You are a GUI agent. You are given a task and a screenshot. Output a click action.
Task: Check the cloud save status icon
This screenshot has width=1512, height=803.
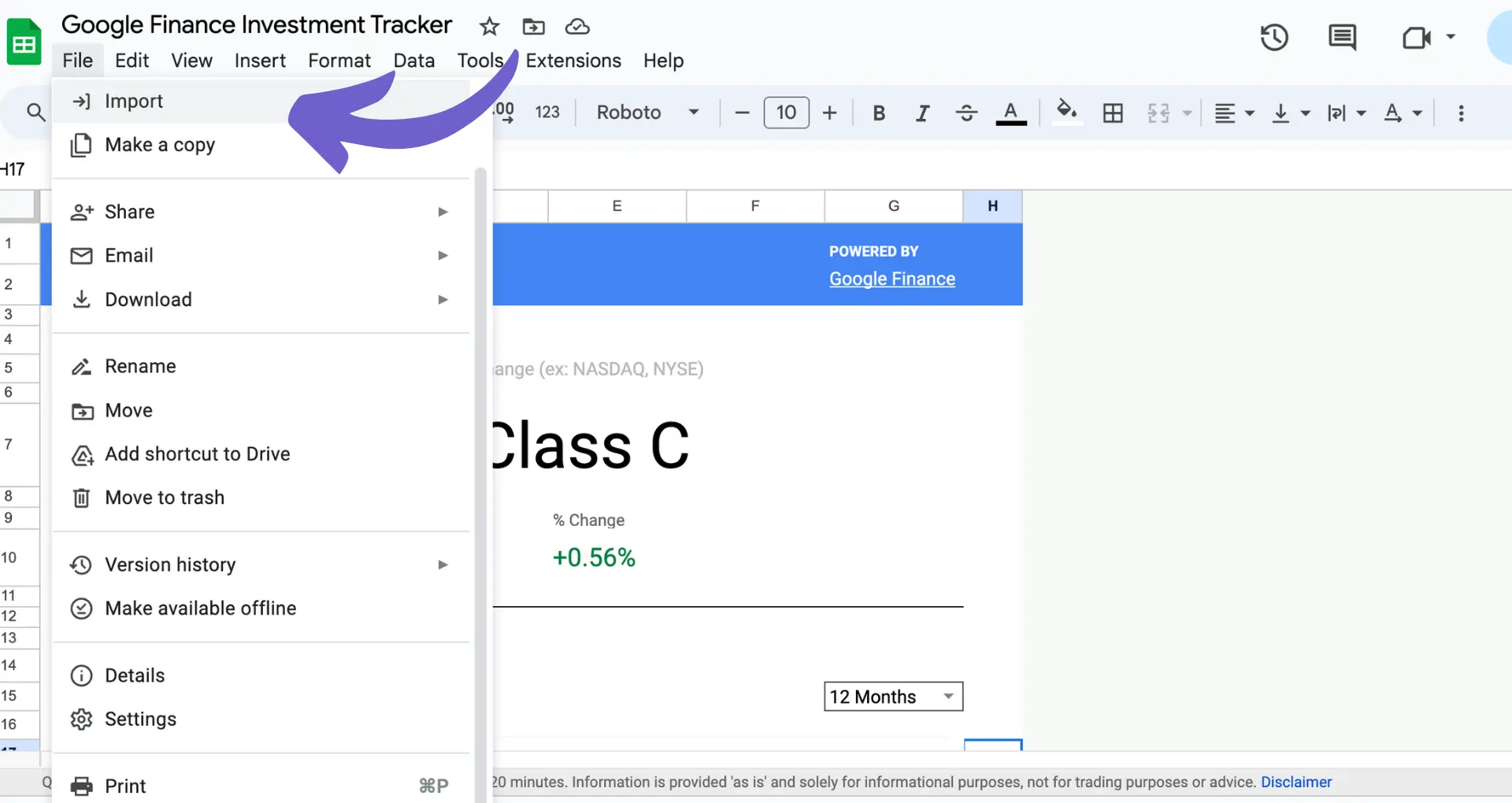click(577, 27)
